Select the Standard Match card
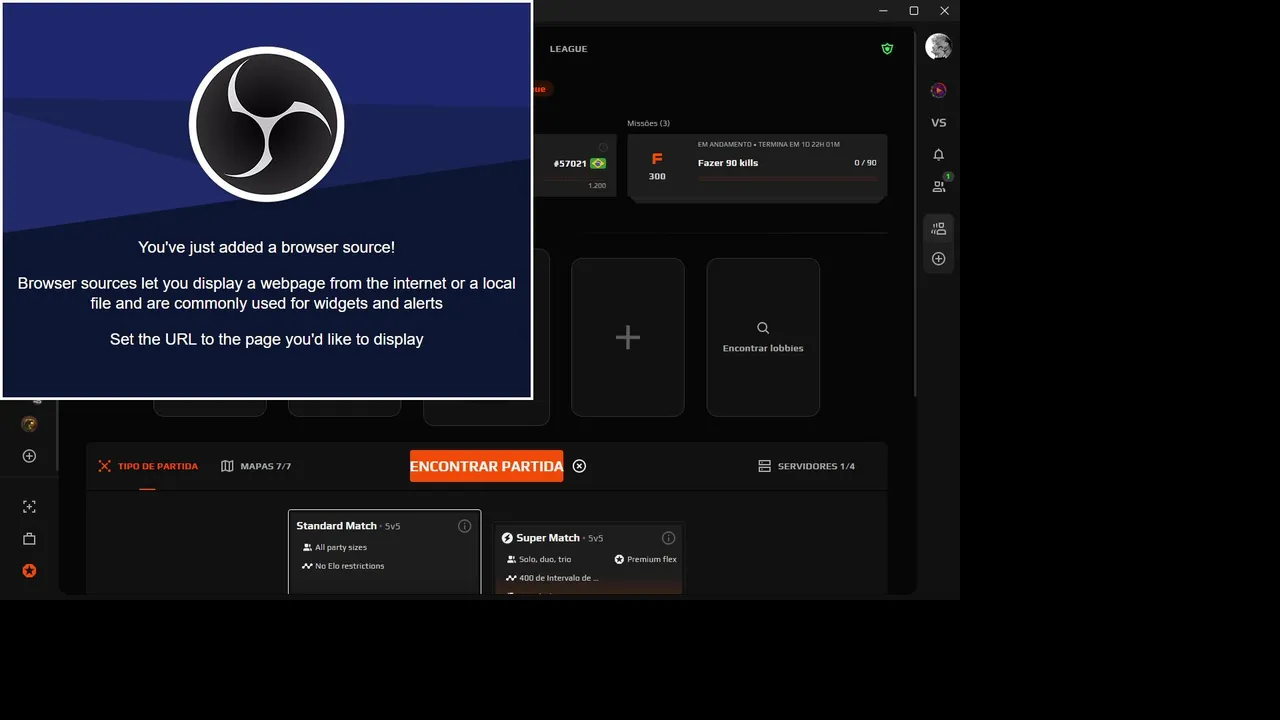The height and width of the screenshot is (720, 1280). pos(384,552)
